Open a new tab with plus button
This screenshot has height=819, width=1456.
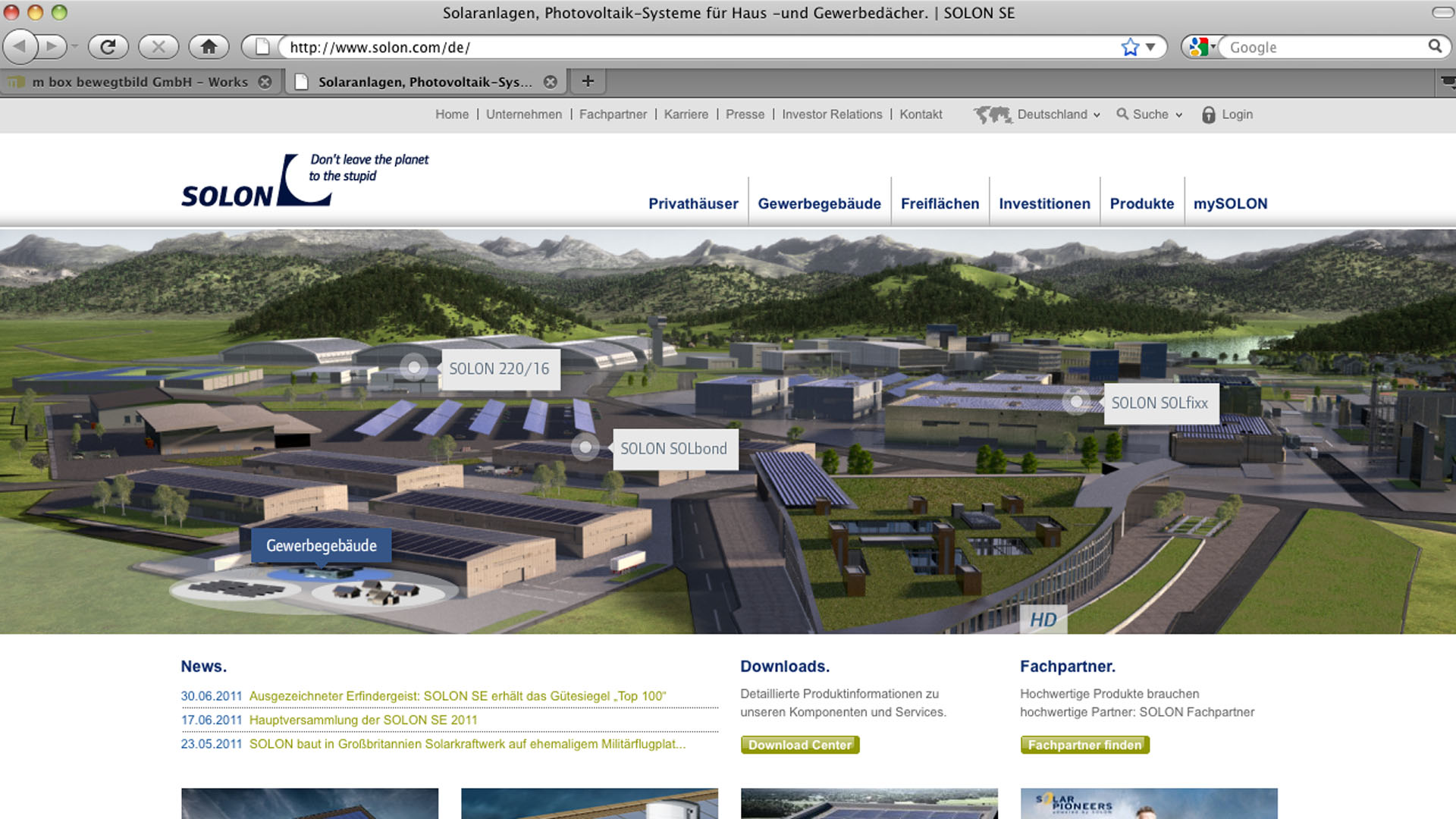click(x=588, y=81)
